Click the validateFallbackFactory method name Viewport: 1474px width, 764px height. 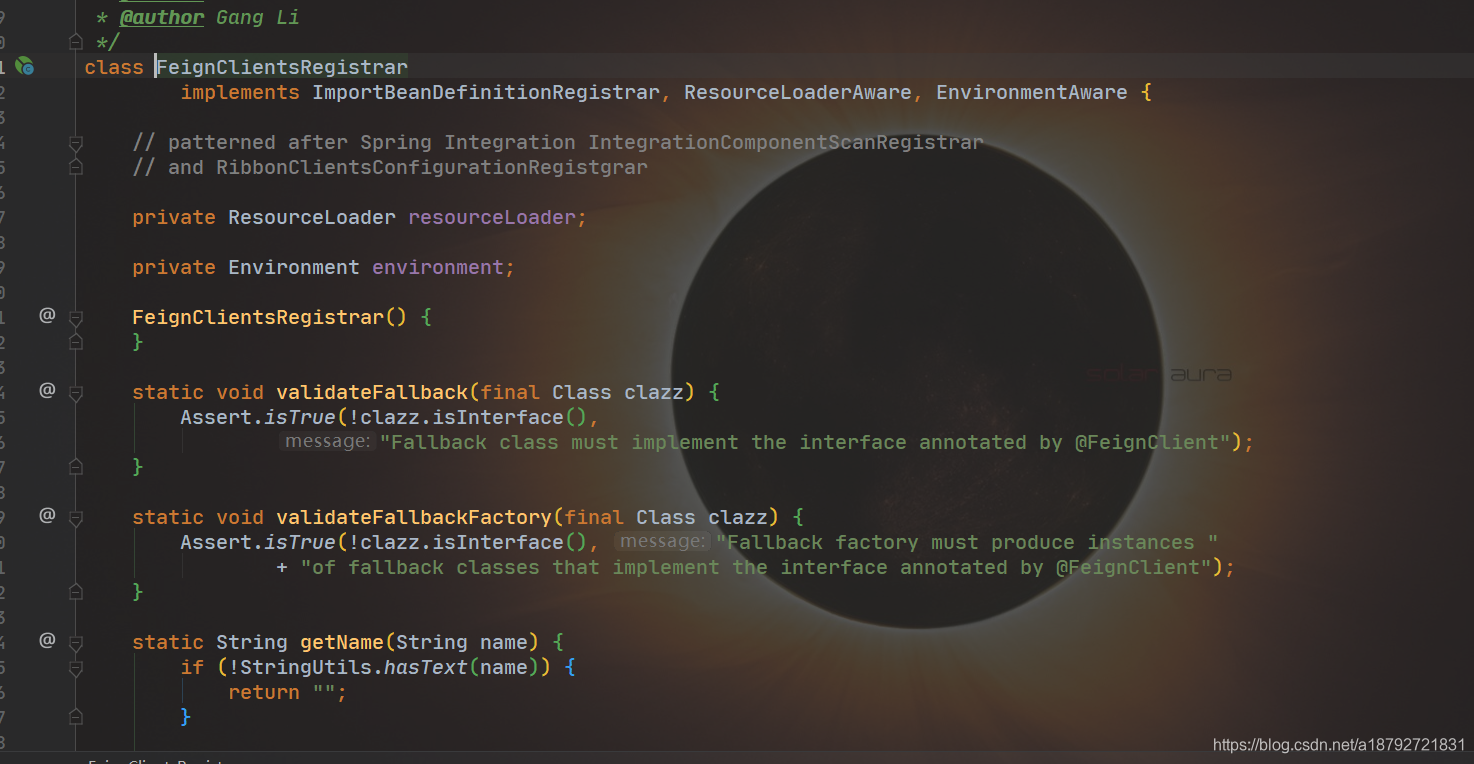tap(414, 517)
